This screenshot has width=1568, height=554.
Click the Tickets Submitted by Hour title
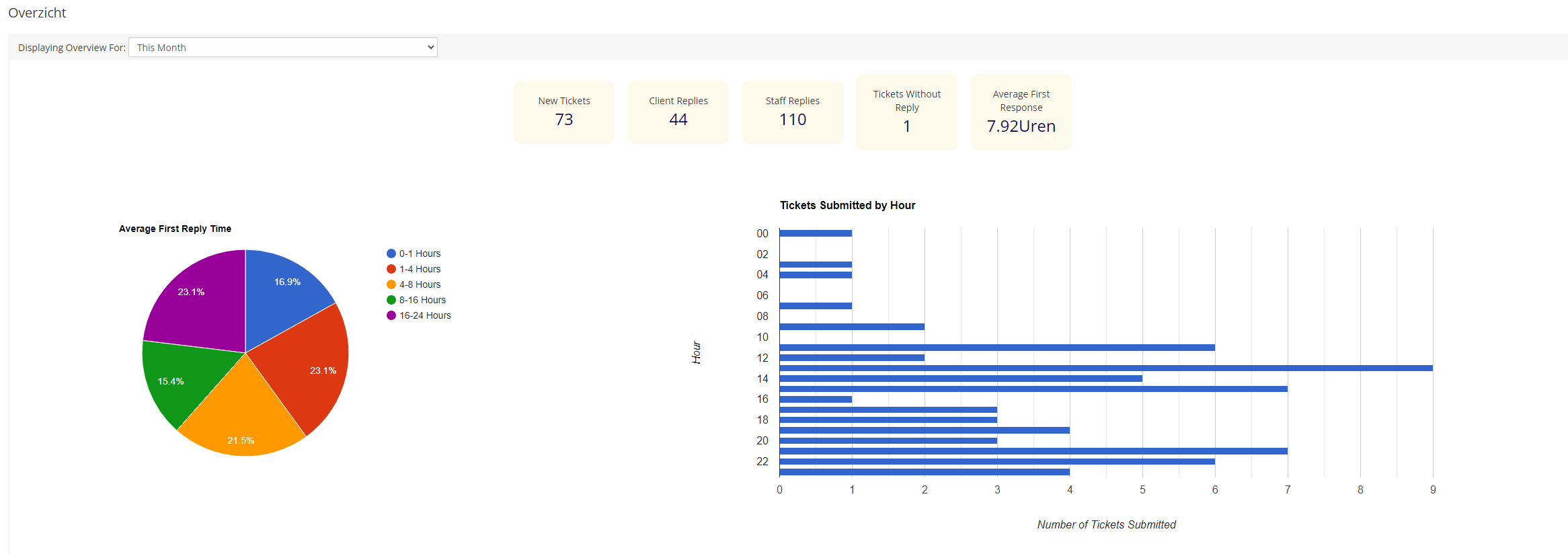click(x=847, y=205)
